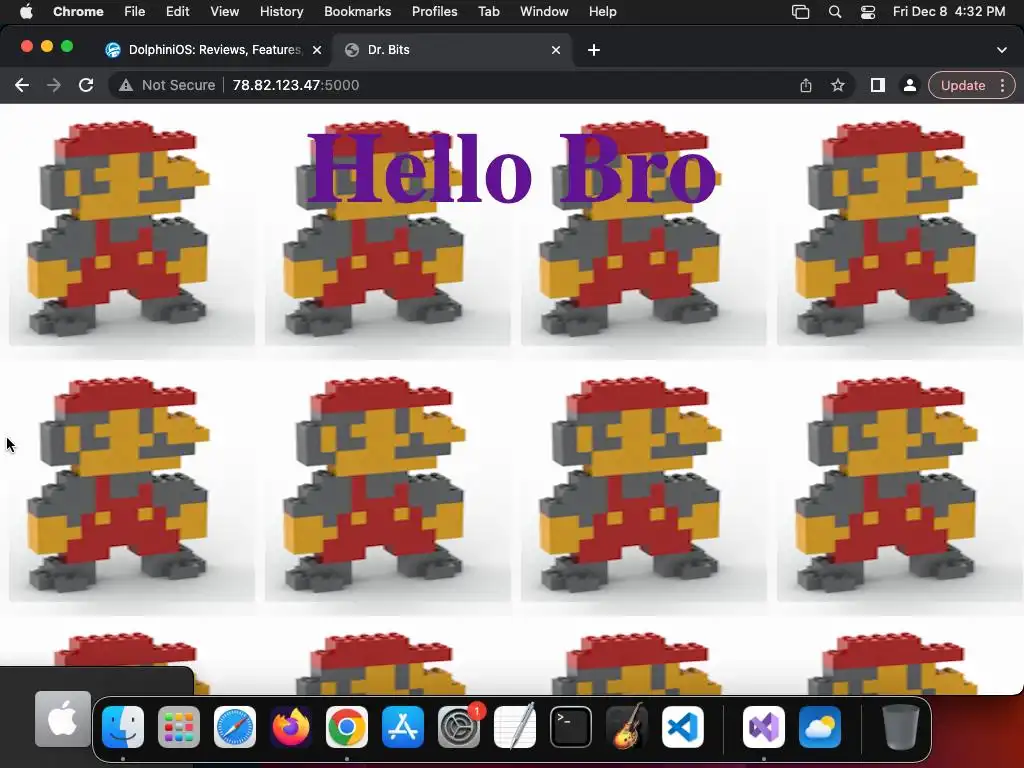Open the Chrome profile icon
Image resolution: width=1024 pixels, height=768 pixels.
[x=909, y=85]
